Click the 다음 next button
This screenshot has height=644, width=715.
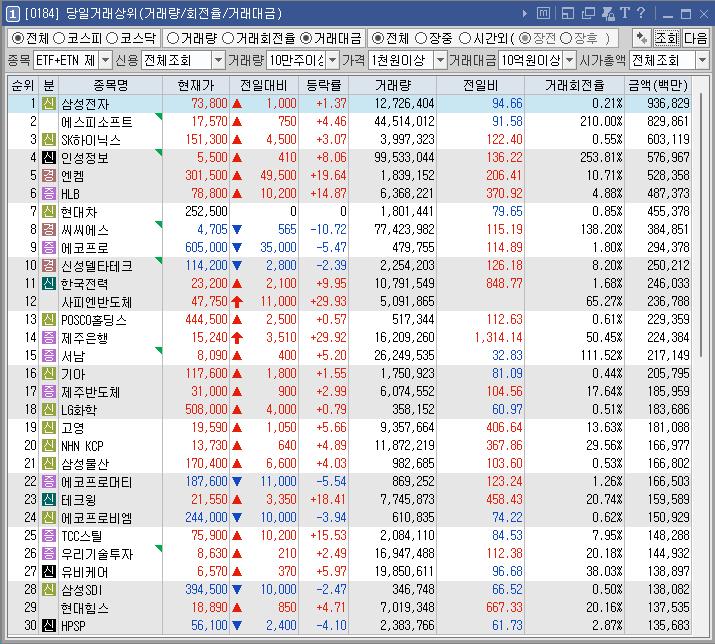[x=695, y=38]
